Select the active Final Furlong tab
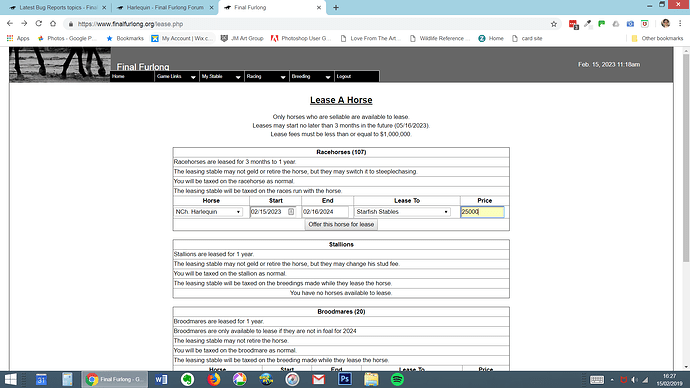 point(272,7)
